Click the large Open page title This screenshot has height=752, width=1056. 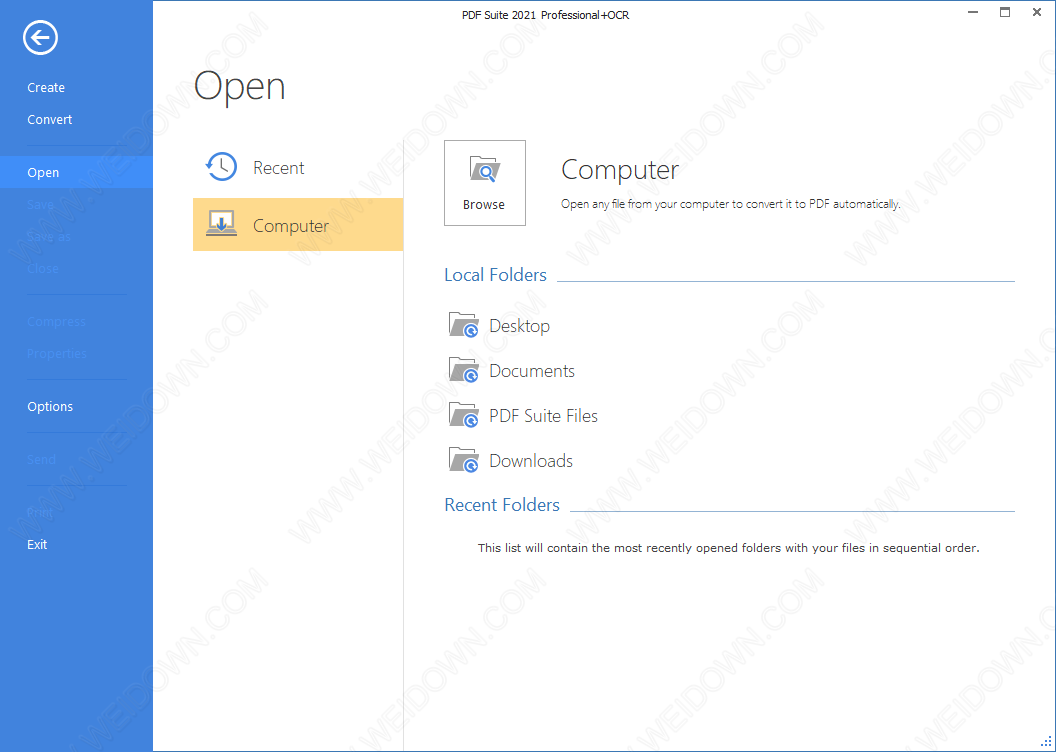pos(239,88)
